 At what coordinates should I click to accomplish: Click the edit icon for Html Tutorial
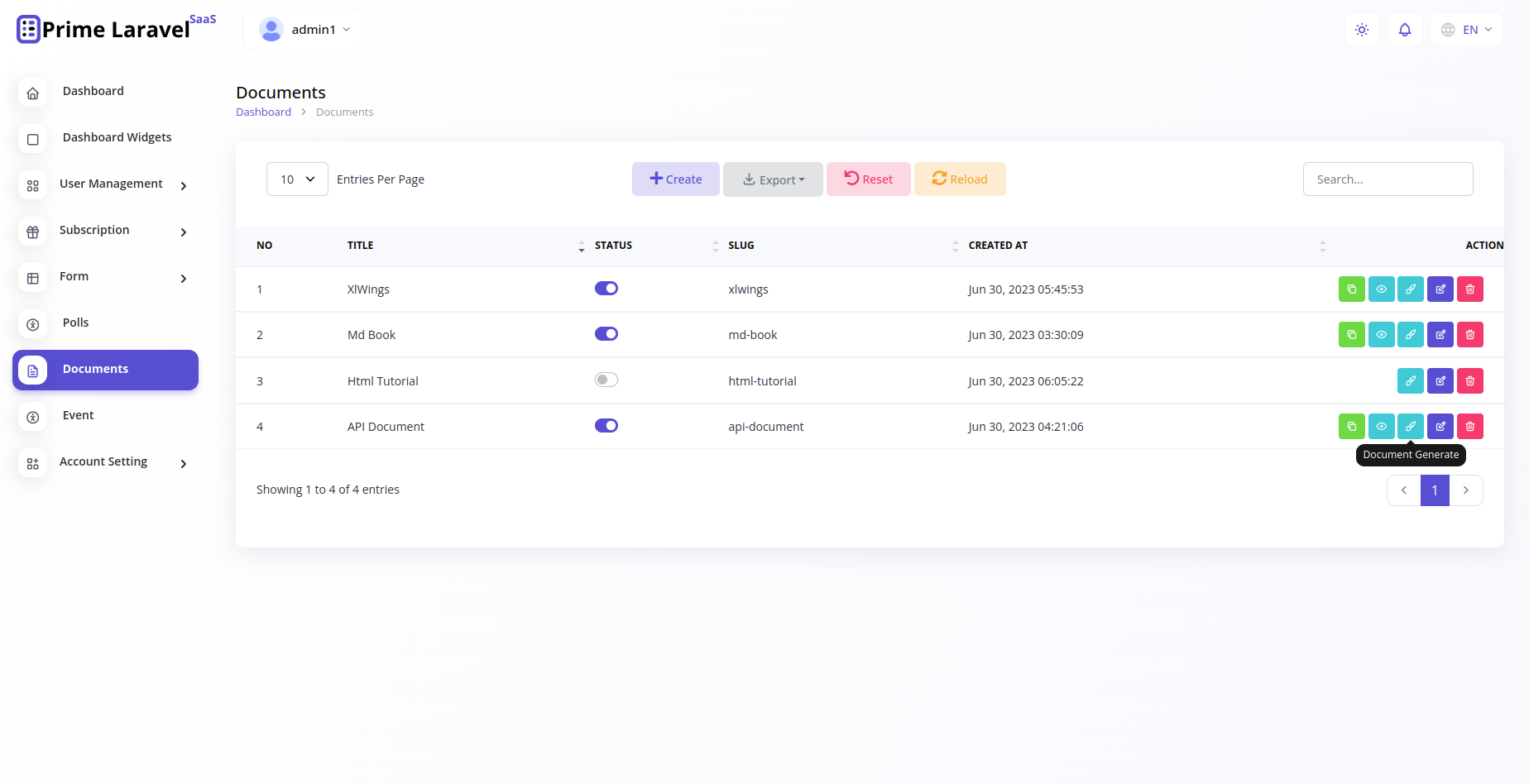pyautogui.click(x=1440, y=380)
